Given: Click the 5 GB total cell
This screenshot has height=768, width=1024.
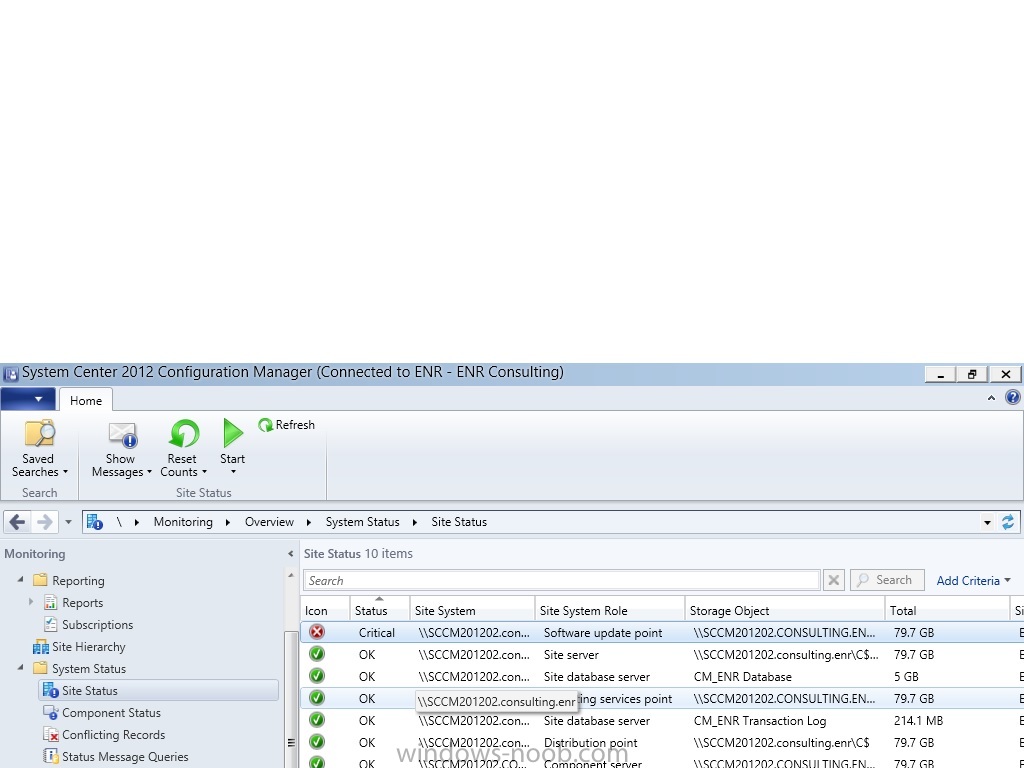Looking at the screenshot, I should point(906,677).
